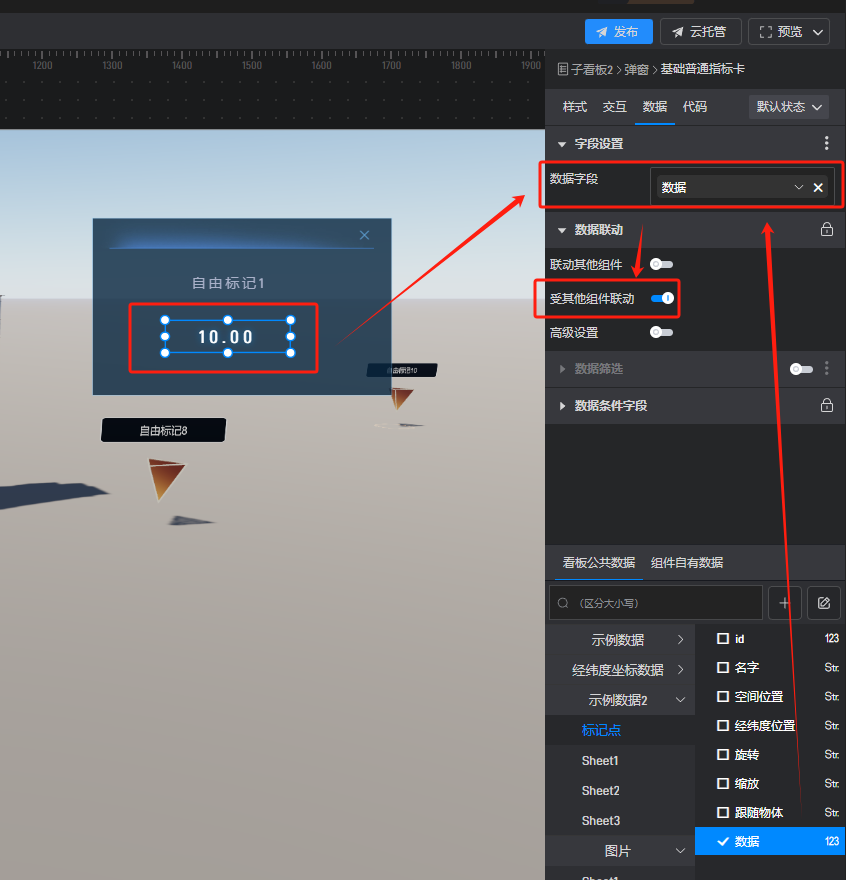Image resolution: width=846 pixels, height=880 pixels.
Task: Focus the data search field (区分大小写)
Action: point(655,603)
